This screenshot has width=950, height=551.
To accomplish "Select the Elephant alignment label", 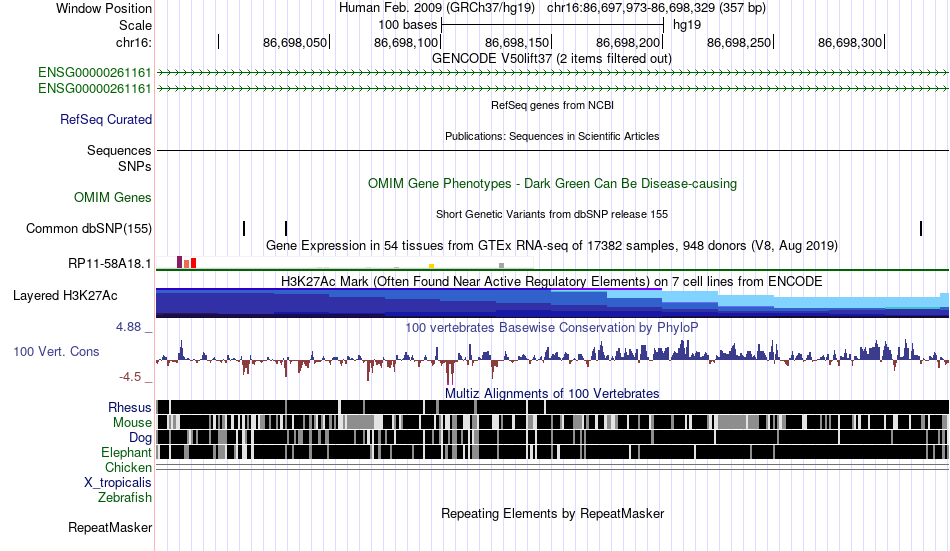I will (127, 453).
